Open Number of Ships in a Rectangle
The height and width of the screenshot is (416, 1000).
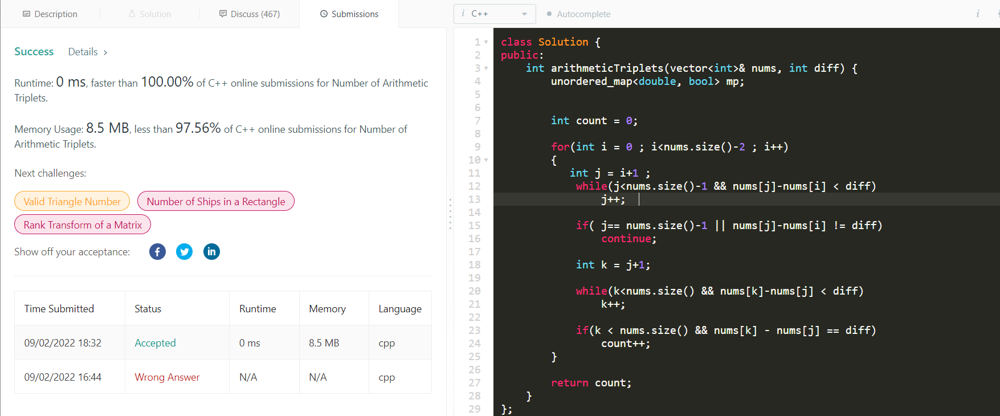pos(217,201)
